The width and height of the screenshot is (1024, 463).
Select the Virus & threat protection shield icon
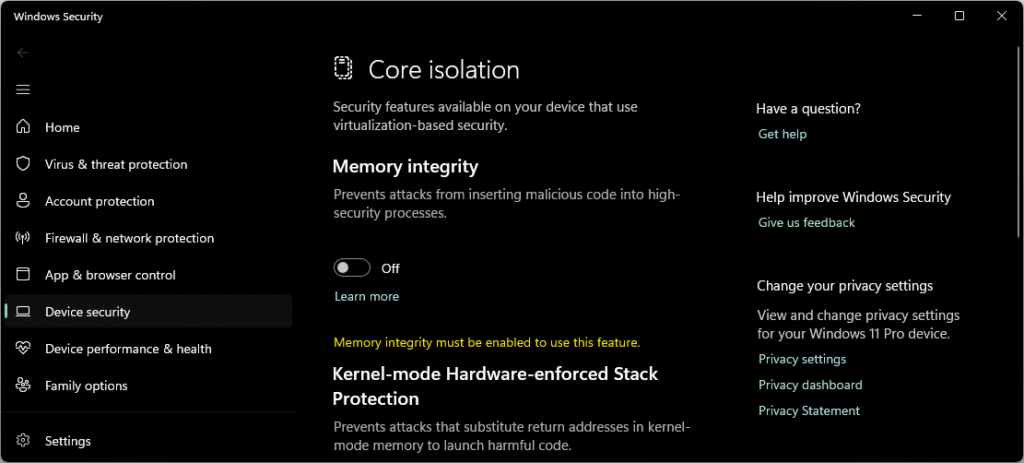pos(23,164)
